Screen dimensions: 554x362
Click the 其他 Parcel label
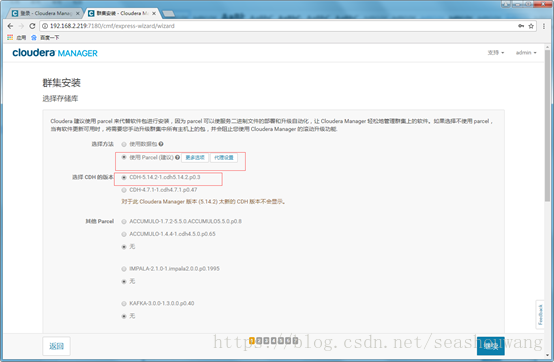pyautogui.click(x=99, y=221)
